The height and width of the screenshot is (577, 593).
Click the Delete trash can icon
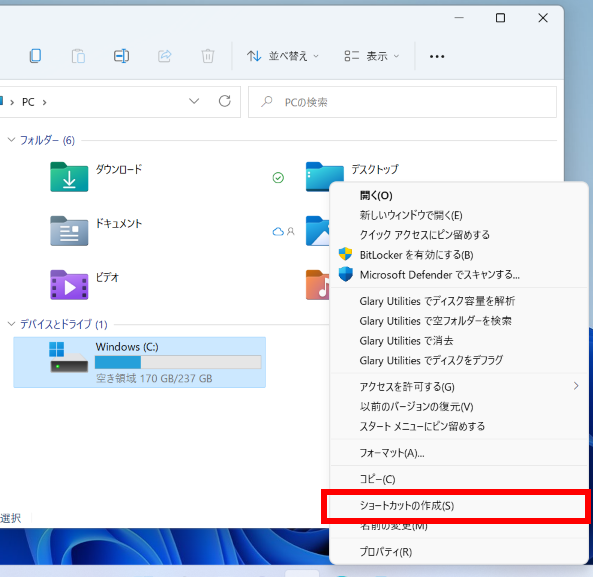tap(208, 56)
